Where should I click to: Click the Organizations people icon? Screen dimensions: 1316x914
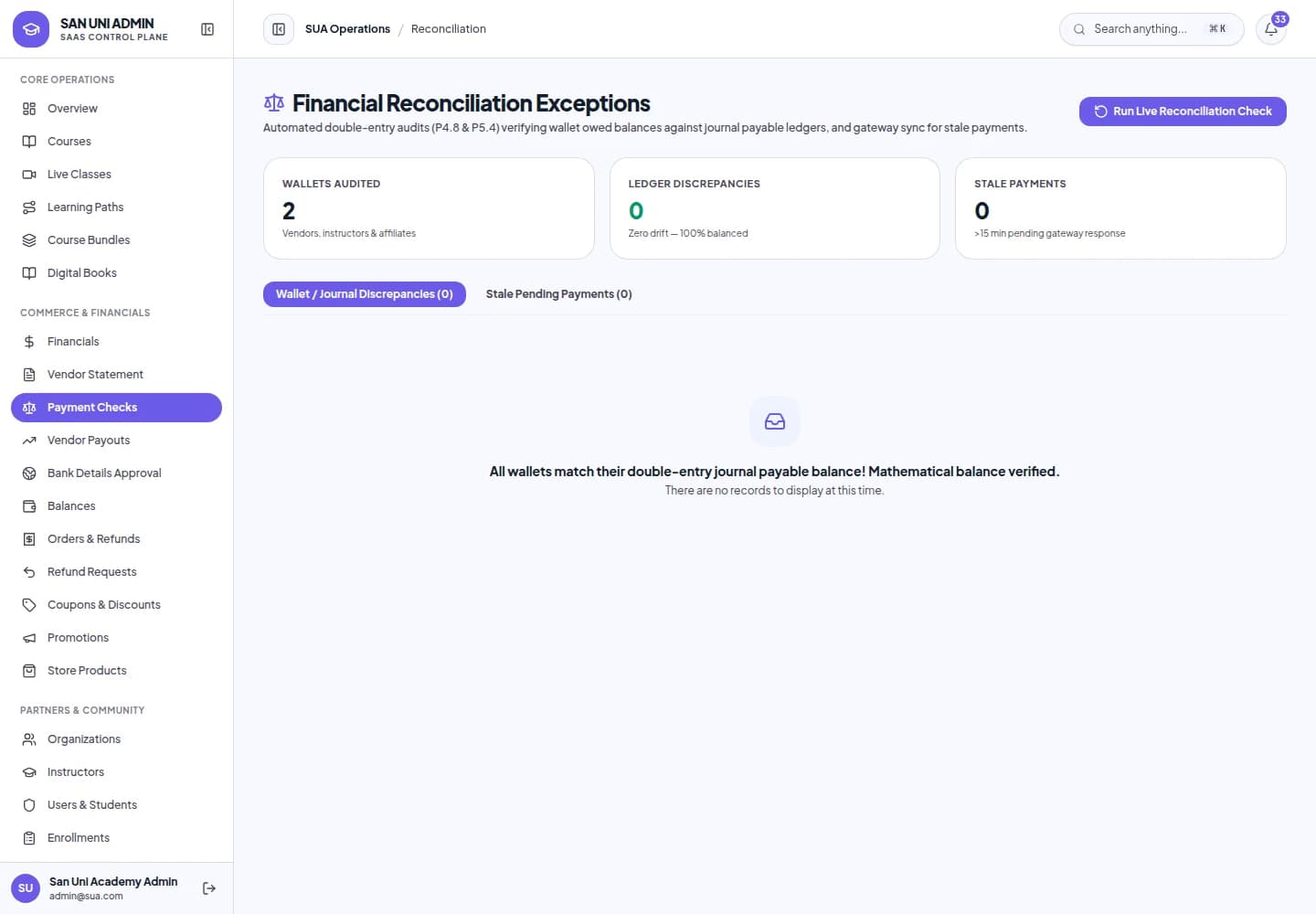tap(29, 739)
